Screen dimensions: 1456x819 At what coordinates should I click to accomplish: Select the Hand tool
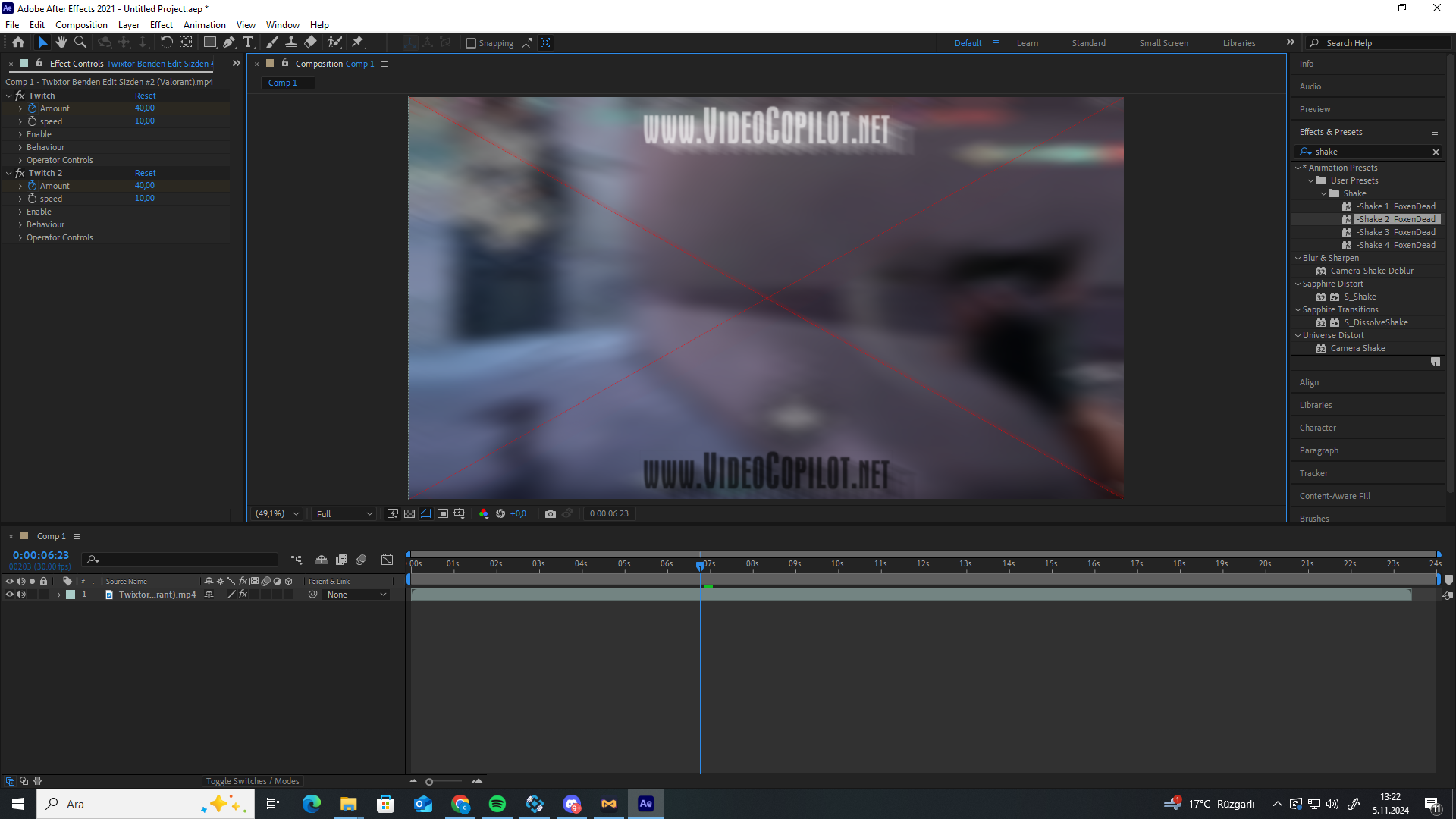coord(61,43)
